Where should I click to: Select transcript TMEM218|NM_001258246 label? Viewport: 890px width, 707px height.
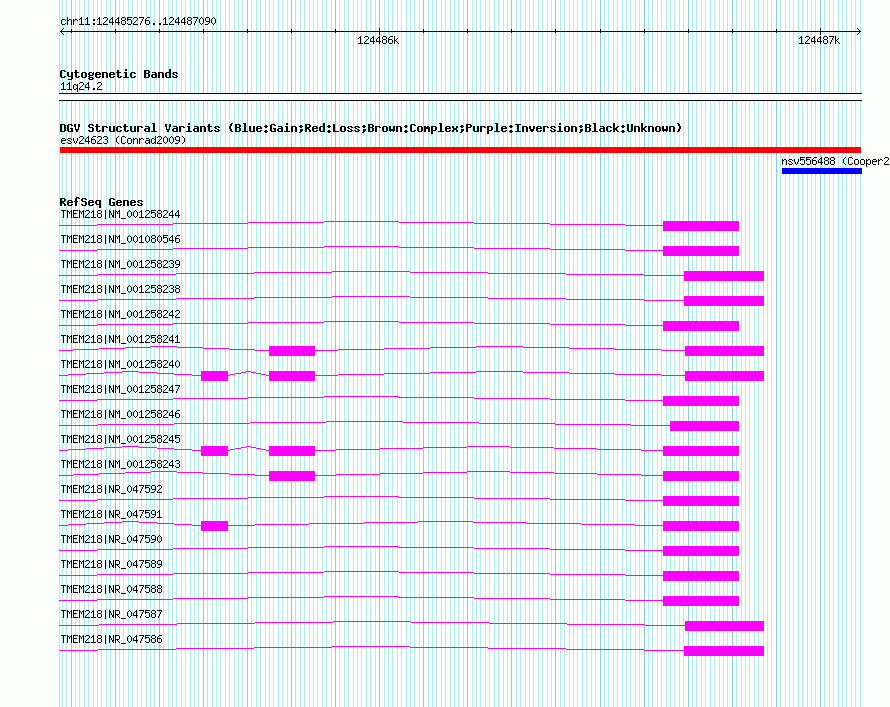[120, 414]
